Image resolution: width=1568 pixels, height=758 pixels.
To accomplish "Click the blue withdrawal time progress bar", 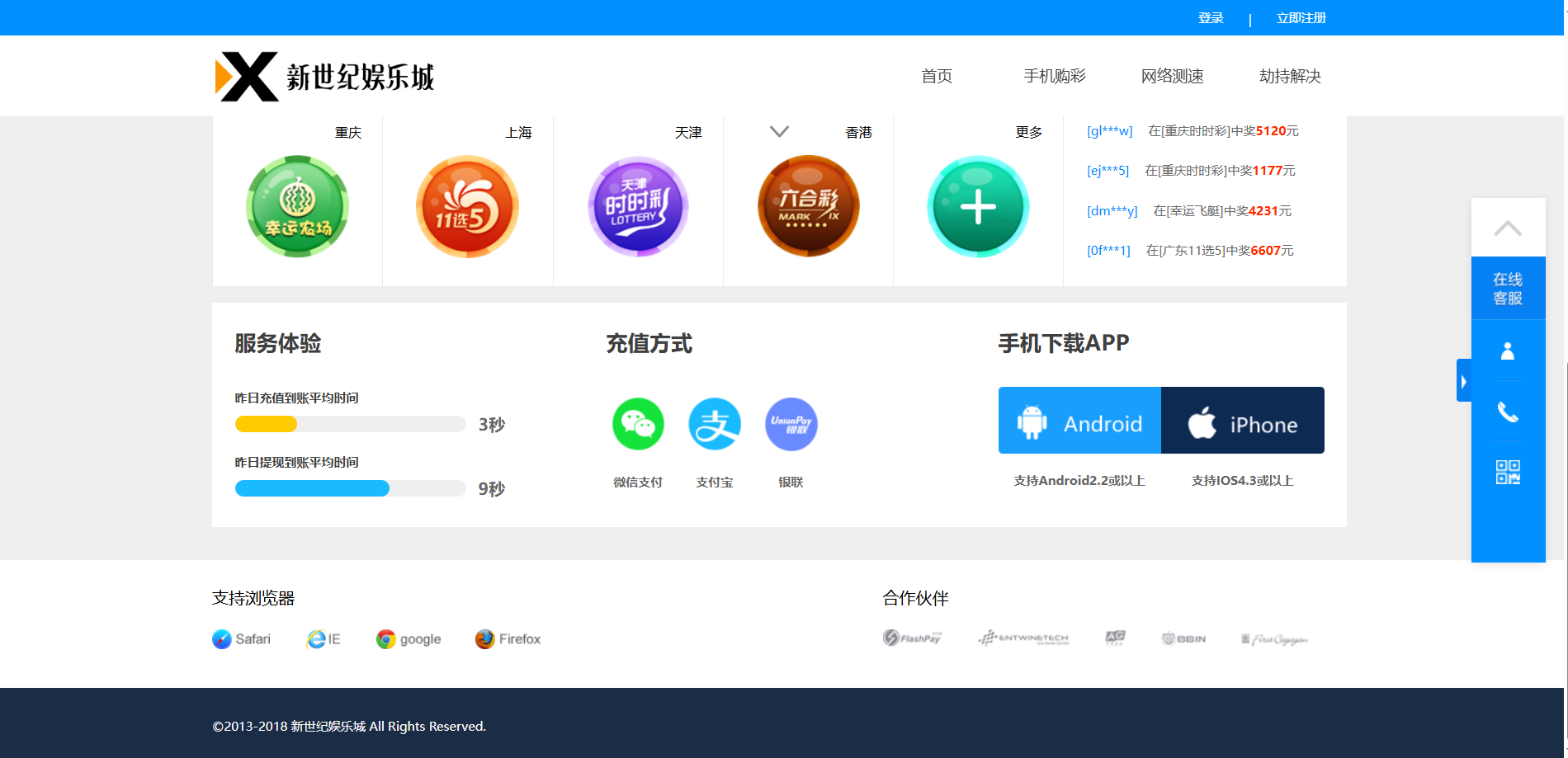I will click(x=312, y=488).
